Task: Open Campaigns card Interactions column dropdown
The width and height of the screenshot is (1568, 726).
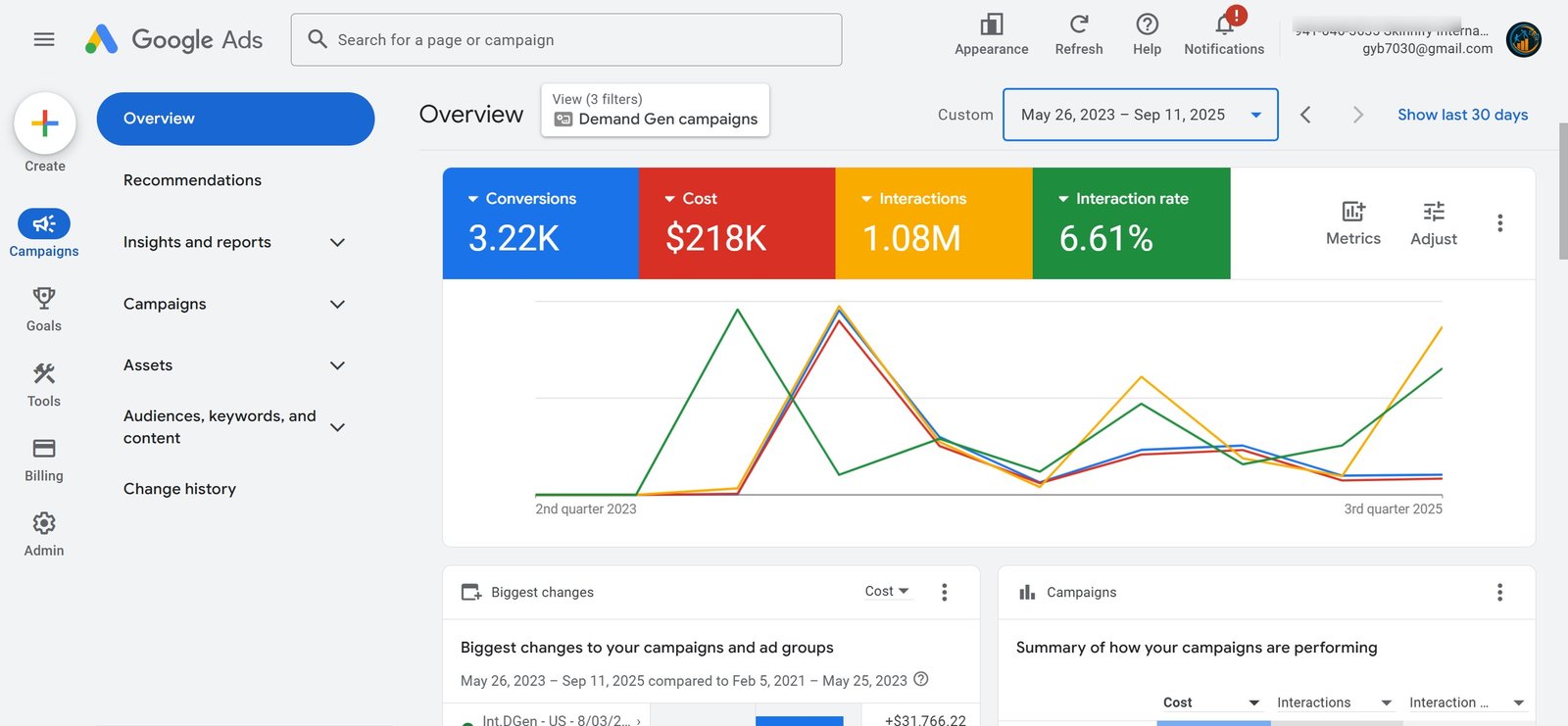Action: coord(1334,702)
